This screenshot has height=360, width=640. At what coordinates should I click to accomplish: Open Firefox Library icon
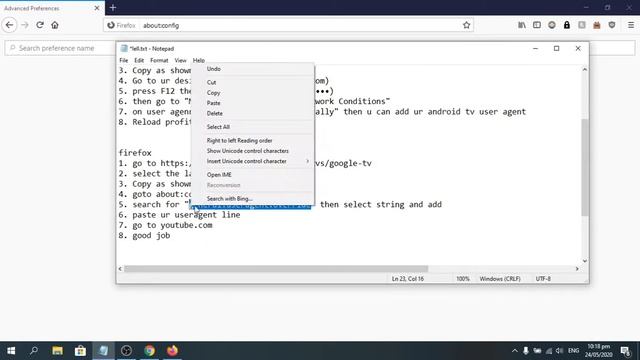click(x=522, y=25)
